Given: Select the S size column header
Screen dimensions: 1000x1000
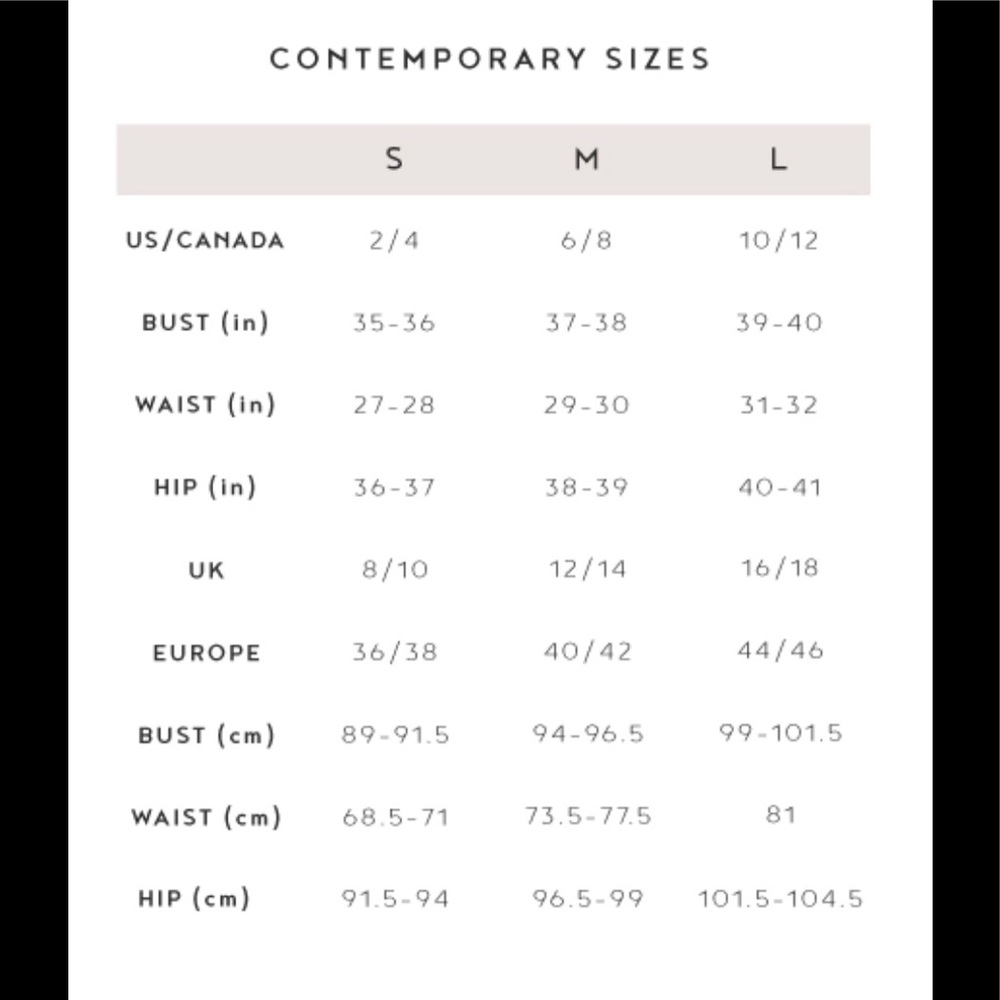Looking at the screenshot, I should (395, 159).
